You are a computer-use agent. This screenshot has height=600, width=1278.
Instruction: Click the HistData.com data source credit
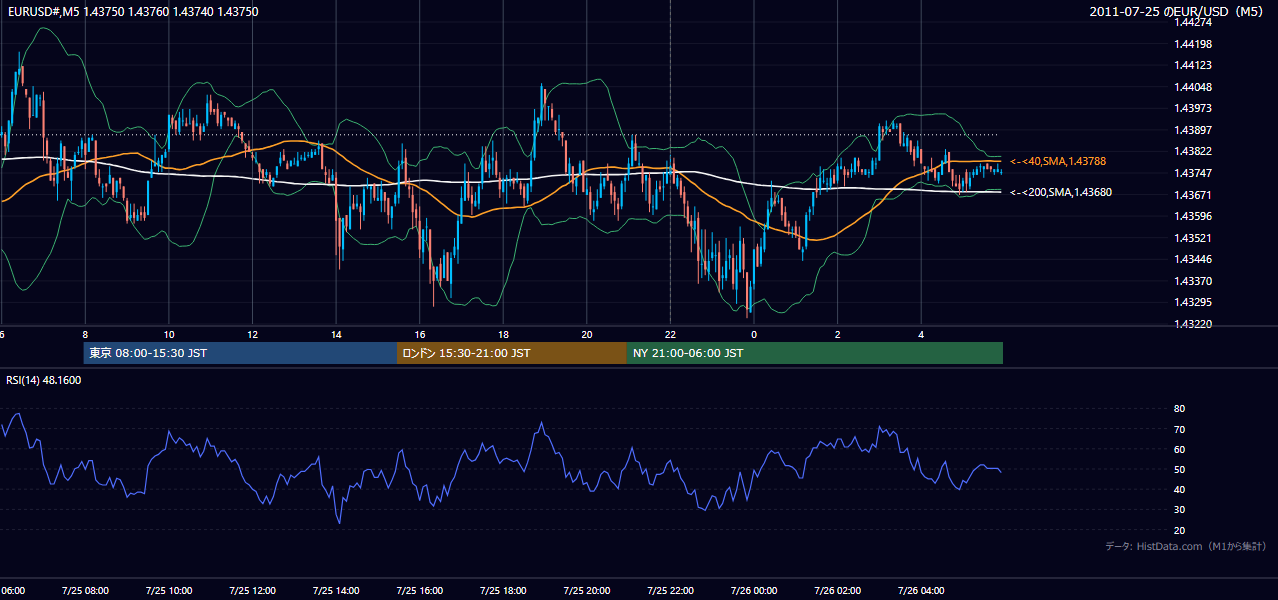pos(1185,546)
